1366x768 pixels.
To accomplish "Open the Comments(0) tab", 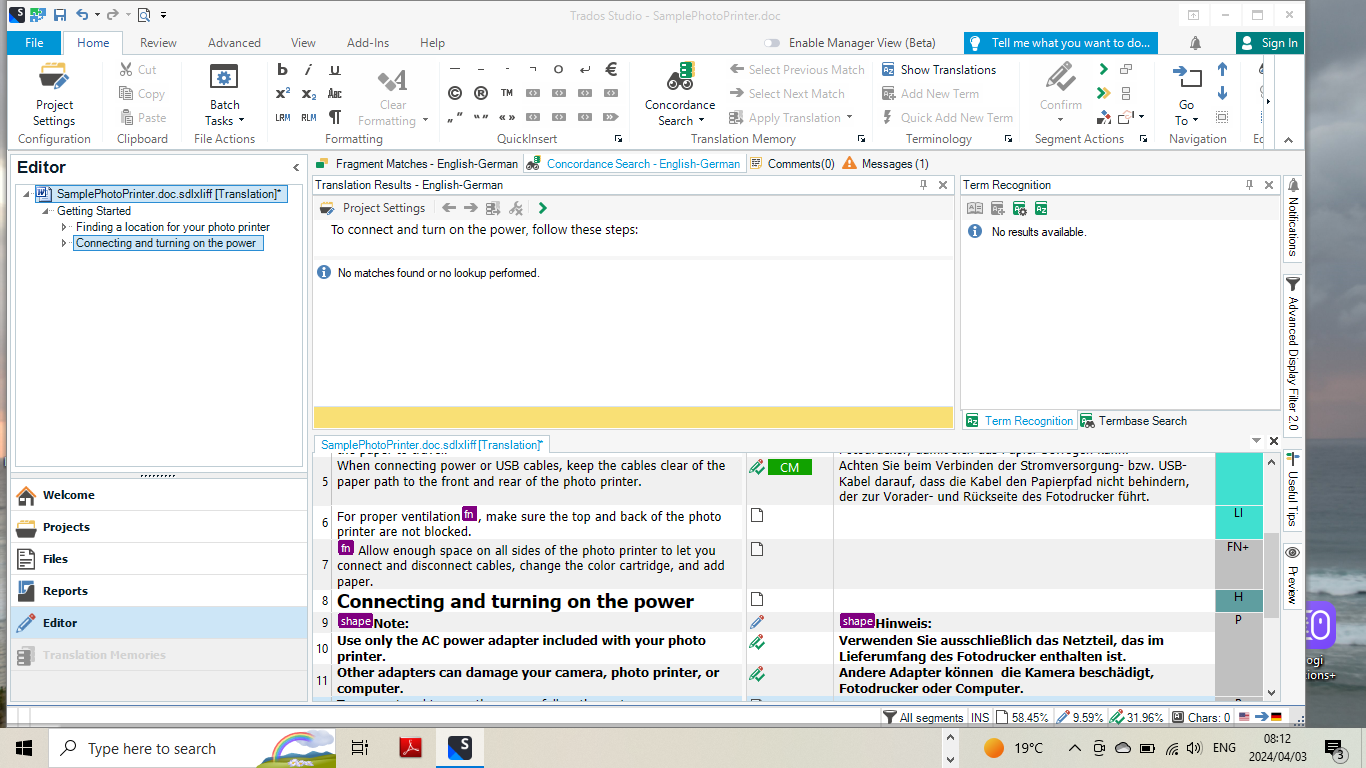I will tap(792, 163).
